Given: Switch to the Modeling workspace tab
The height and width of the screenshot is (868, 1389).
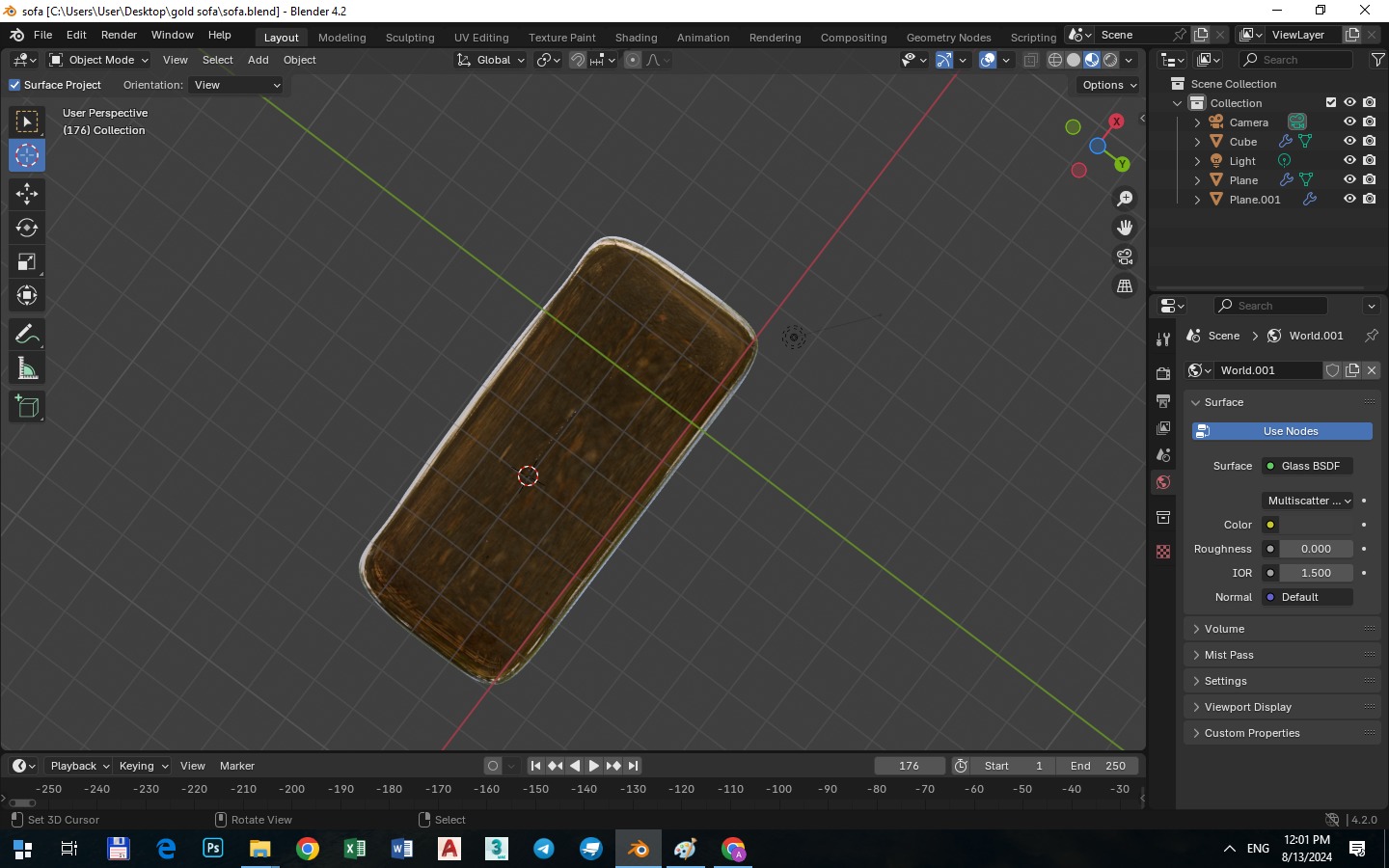Looking at the screenshot, I should click(x=342, y=38).
